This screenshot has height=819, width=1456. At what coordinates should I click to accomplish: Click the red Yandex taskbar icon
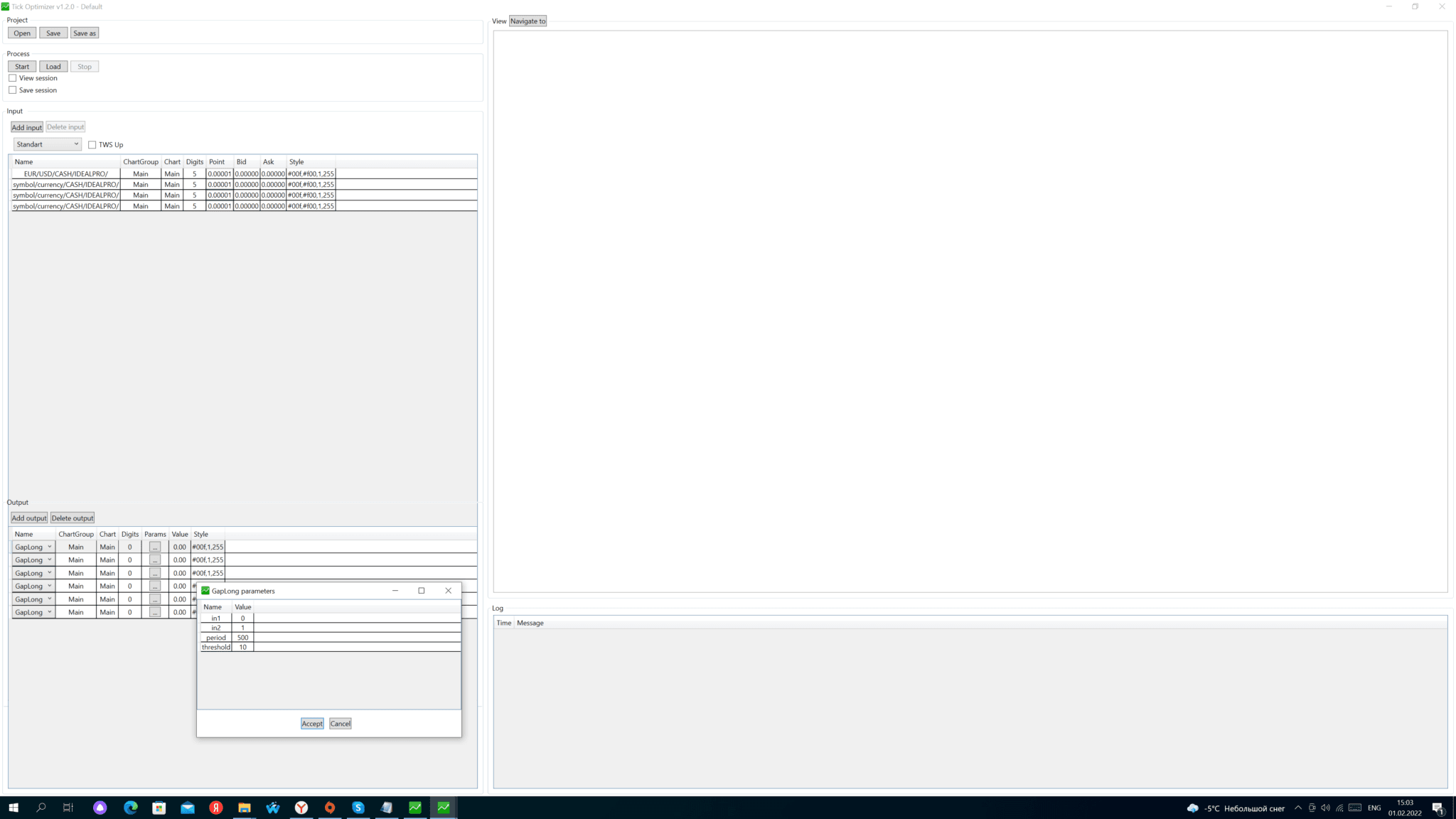click(216, 808)
